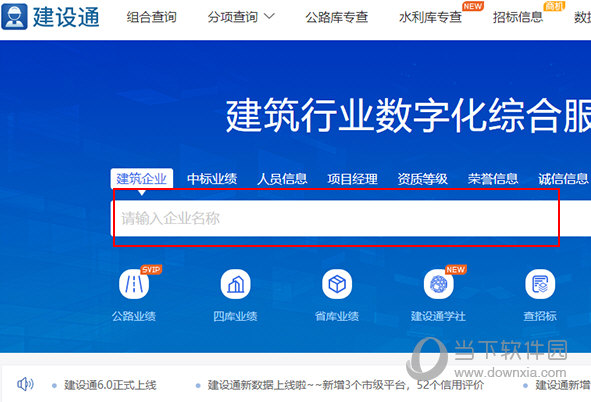
Task: Click the announcement speaker icon
Action: (x=25, y=384)
